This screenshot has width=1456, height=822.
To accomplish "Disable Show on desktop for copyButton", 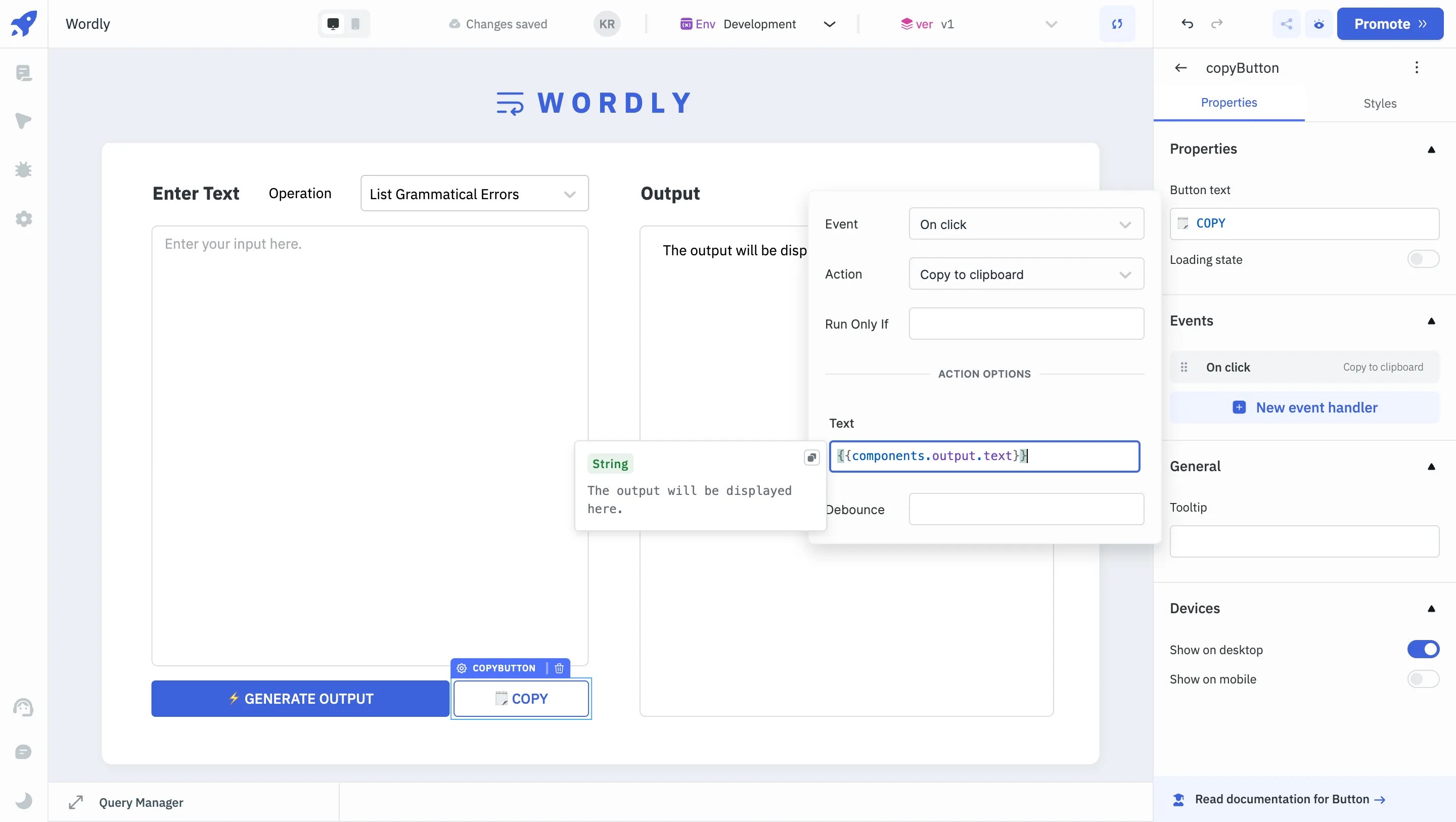I will [1423, 649].
